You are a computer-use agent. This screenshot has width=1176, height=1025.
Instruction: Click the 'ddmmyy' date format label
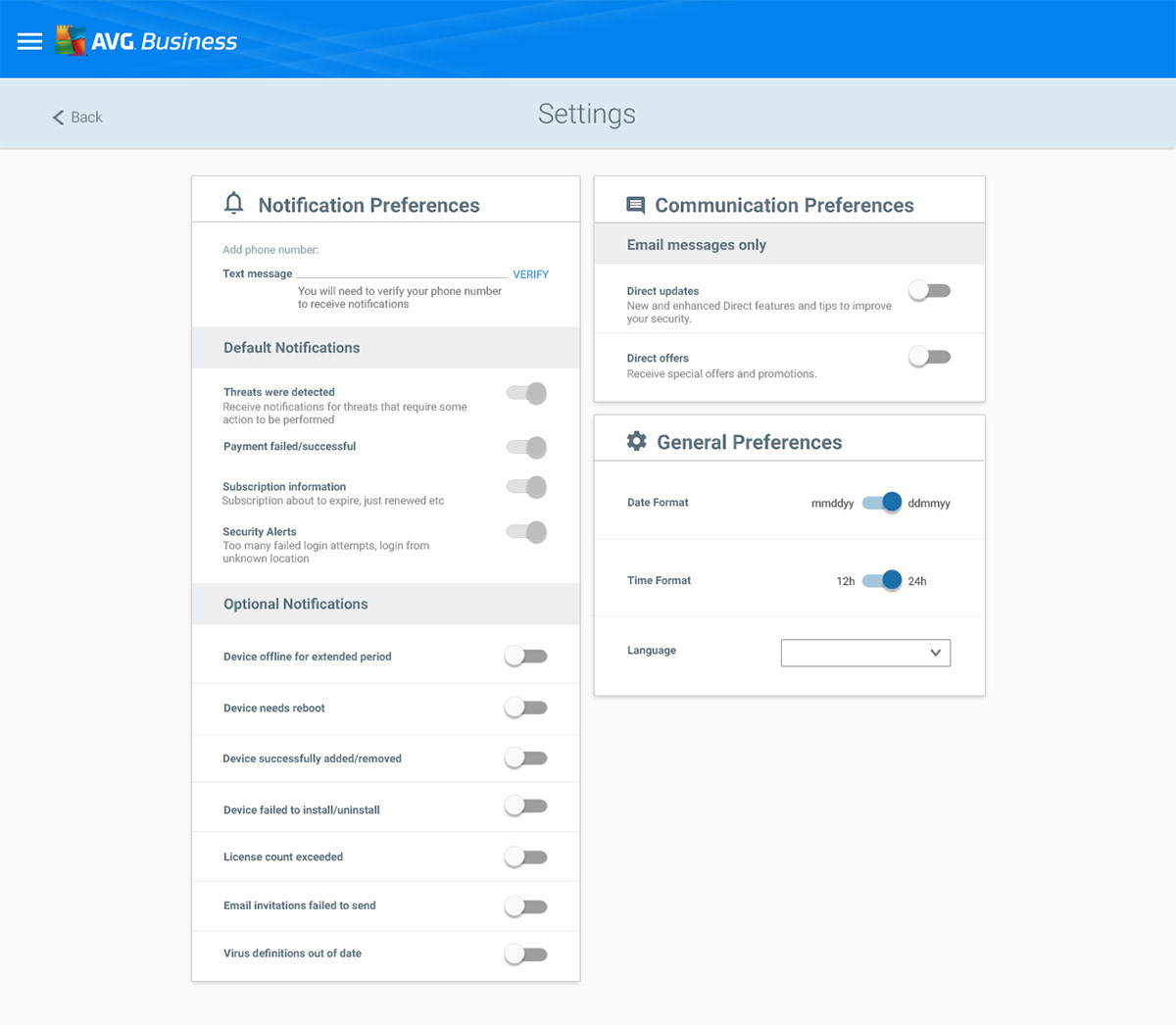click(929, 504)
